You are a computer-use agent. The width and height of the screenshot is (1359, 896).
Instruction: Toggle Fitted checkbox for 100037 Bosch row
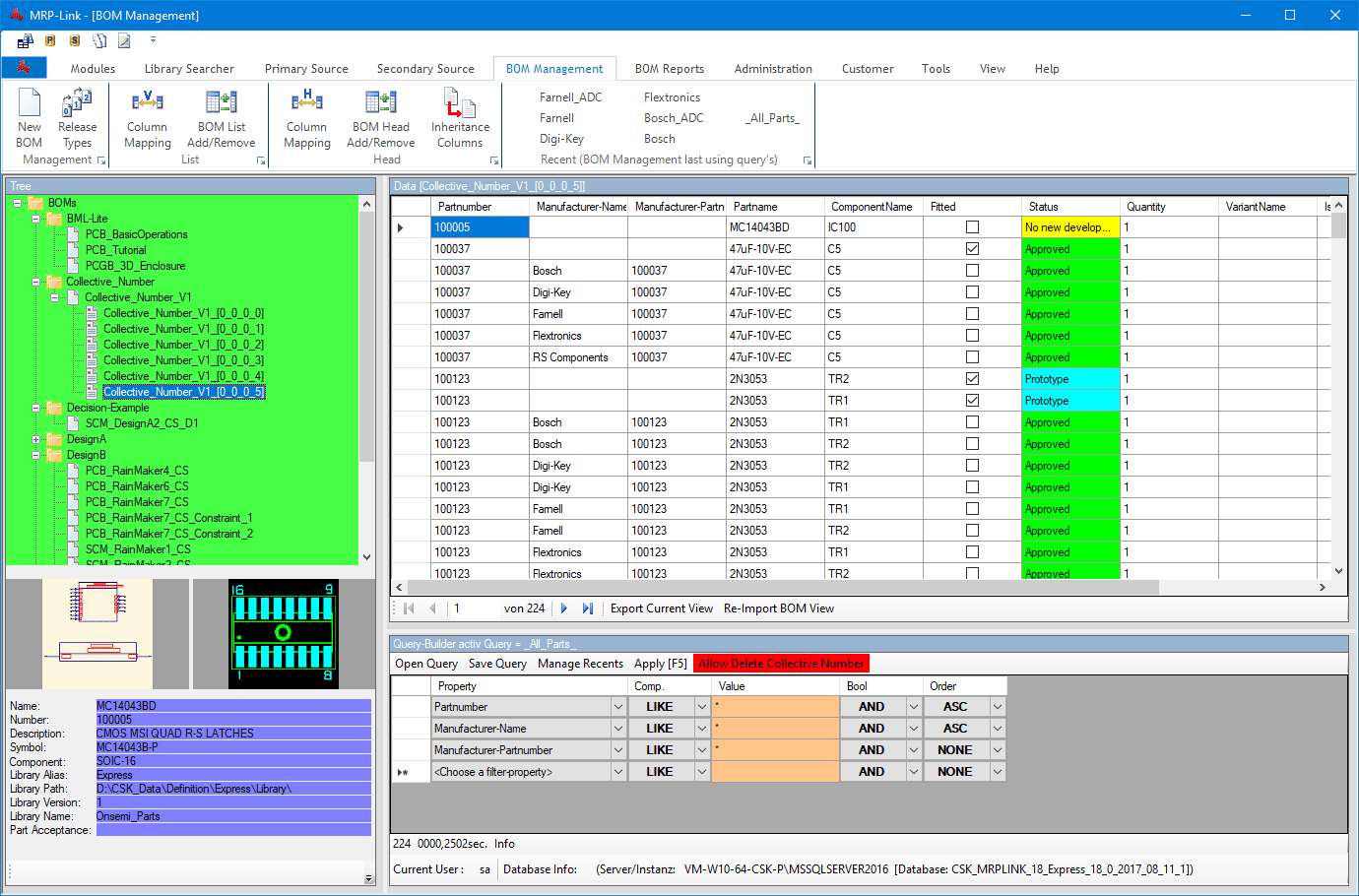(x=972, y=271)
